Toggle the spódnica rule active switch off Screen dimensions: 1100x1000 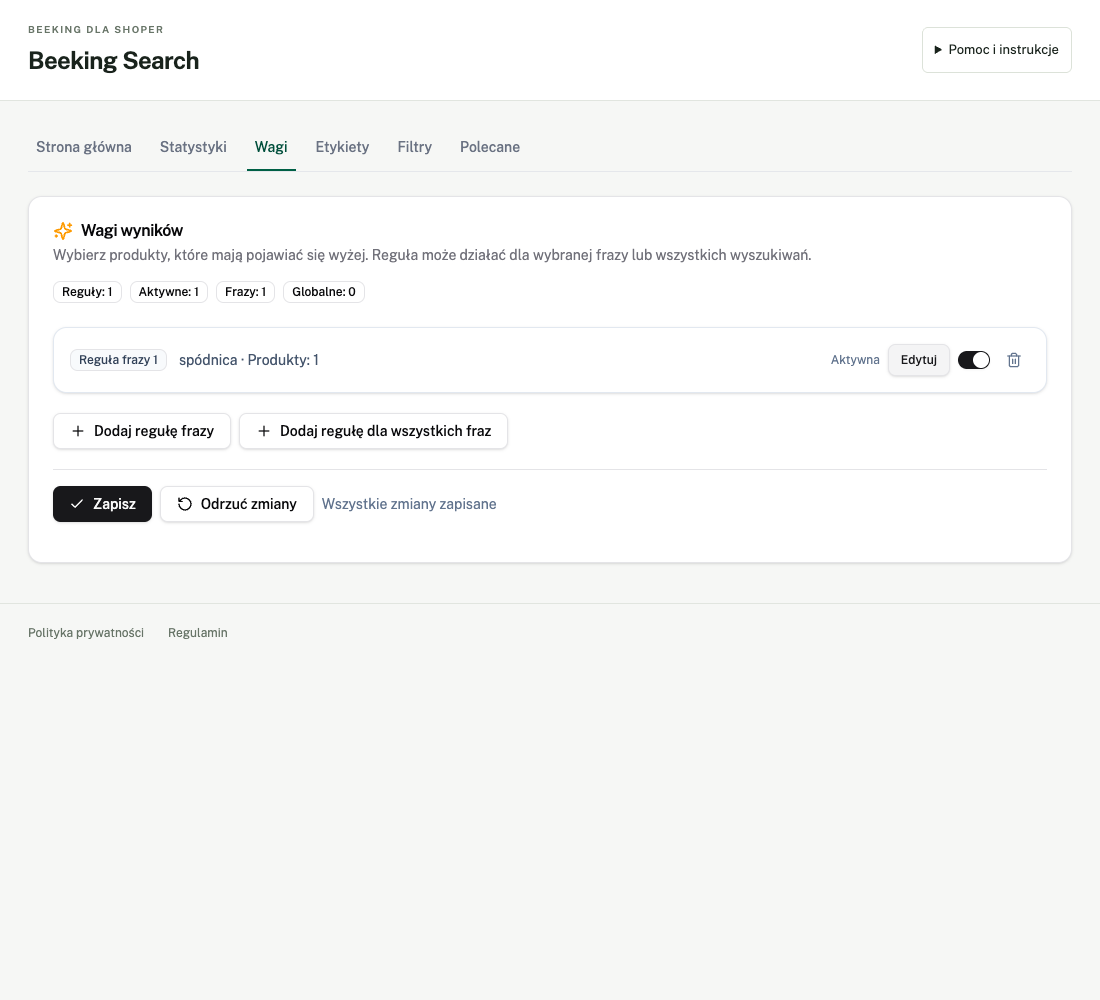974,360
